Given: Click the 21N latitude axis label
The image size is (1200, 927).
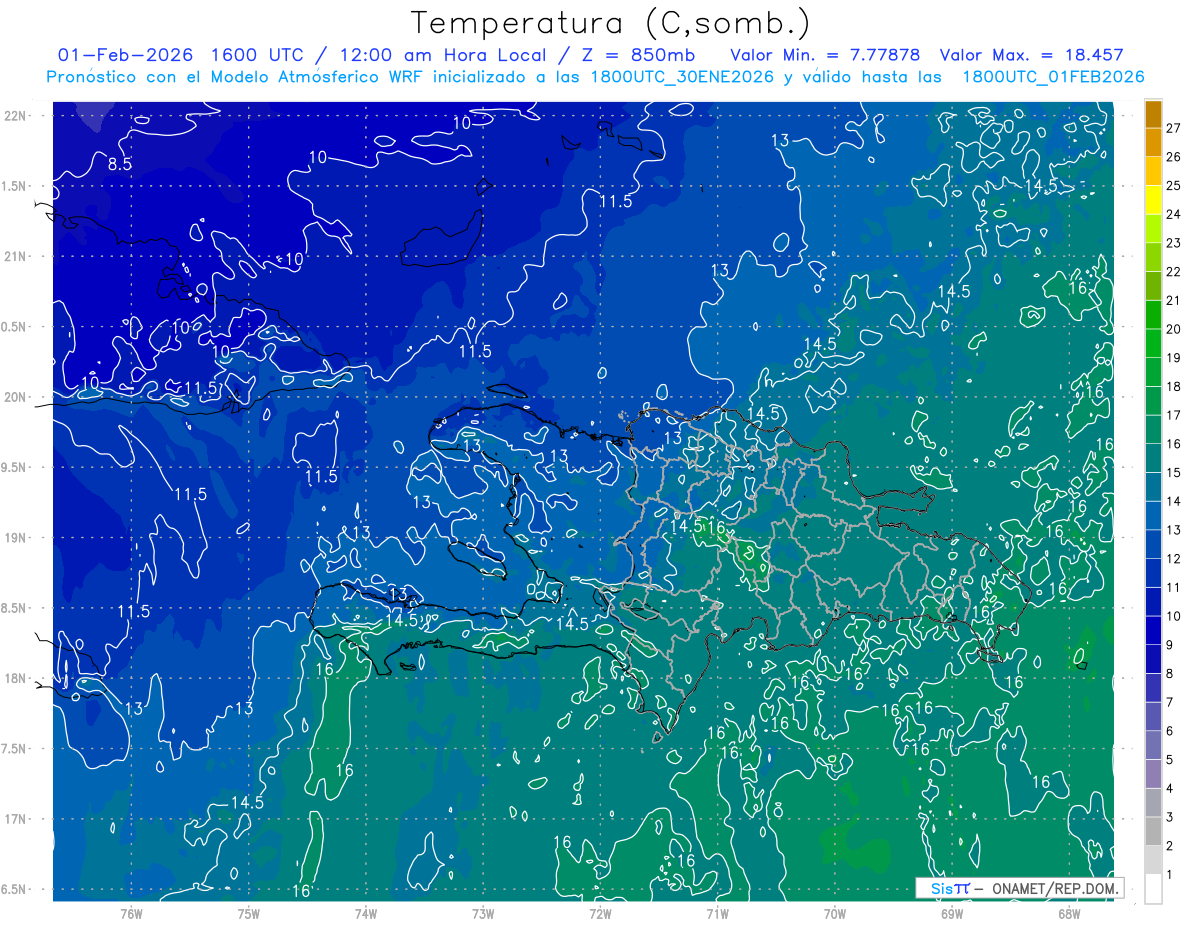Looking at the screenshot, I should [16, 256].
